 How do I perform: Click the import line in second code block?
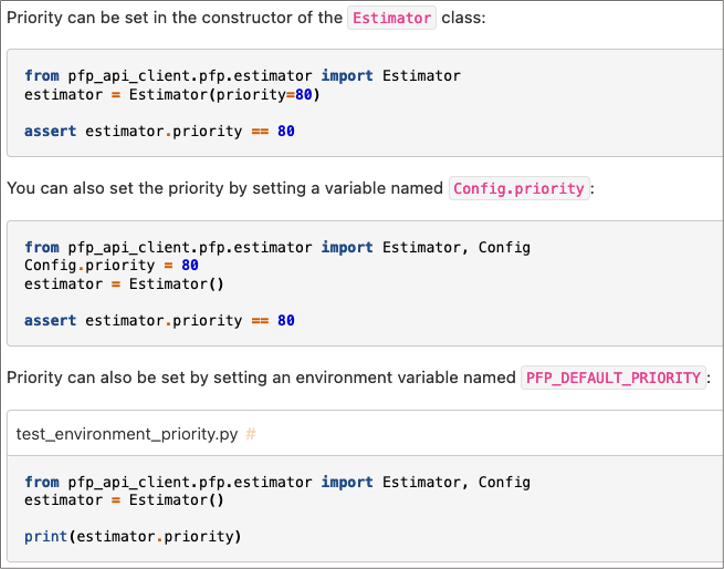276,247
